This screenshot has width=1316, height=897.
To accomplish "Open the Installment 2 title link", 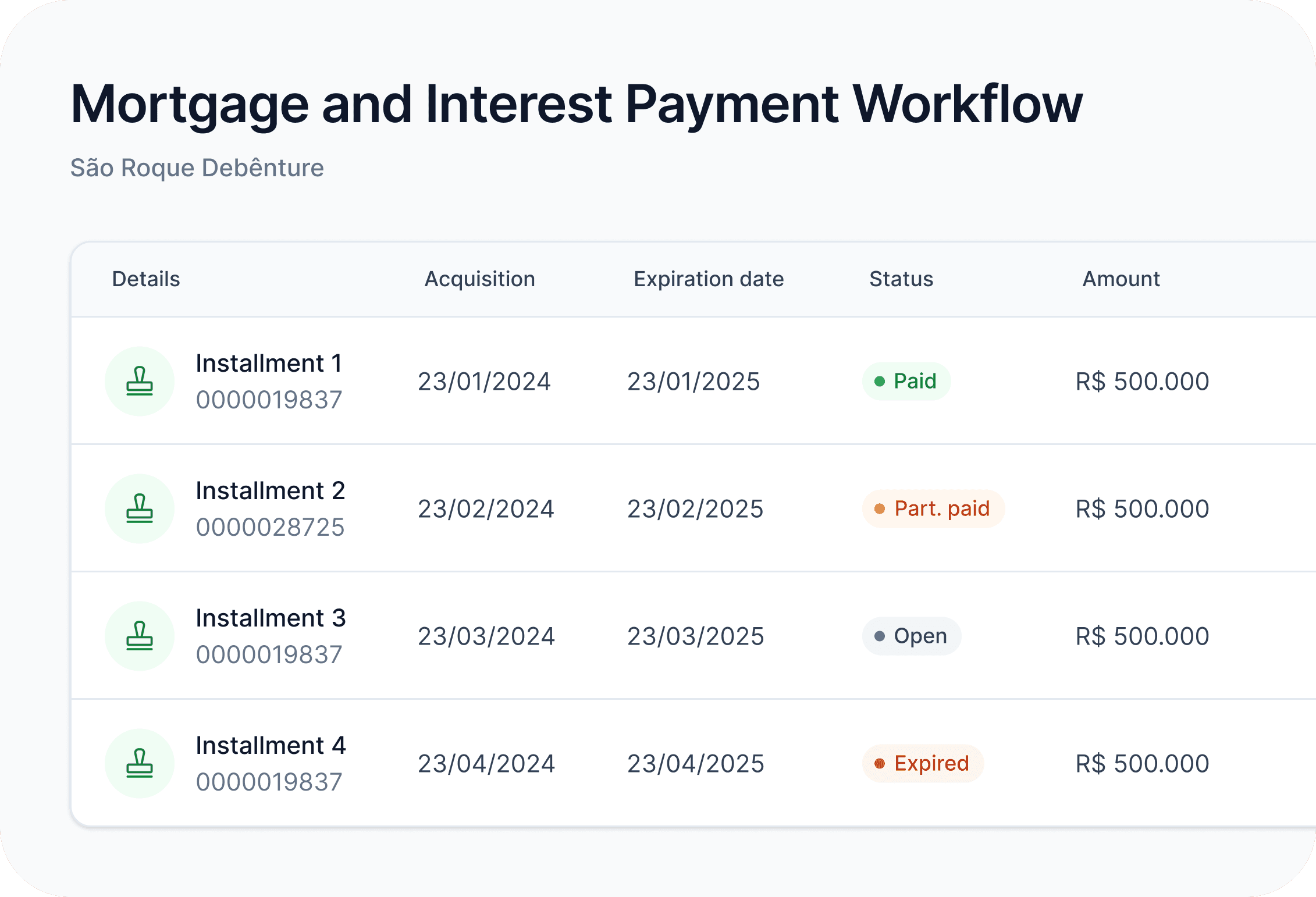I will (271, 491).
